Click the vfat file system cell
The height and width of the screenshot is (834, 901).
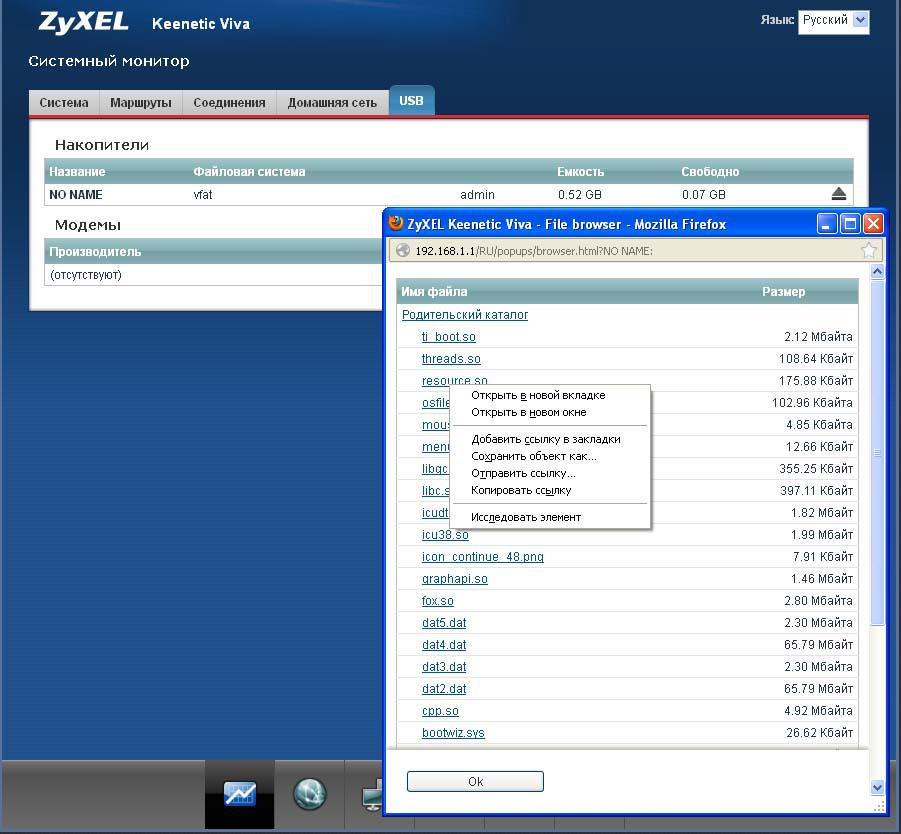pos(202,195)
